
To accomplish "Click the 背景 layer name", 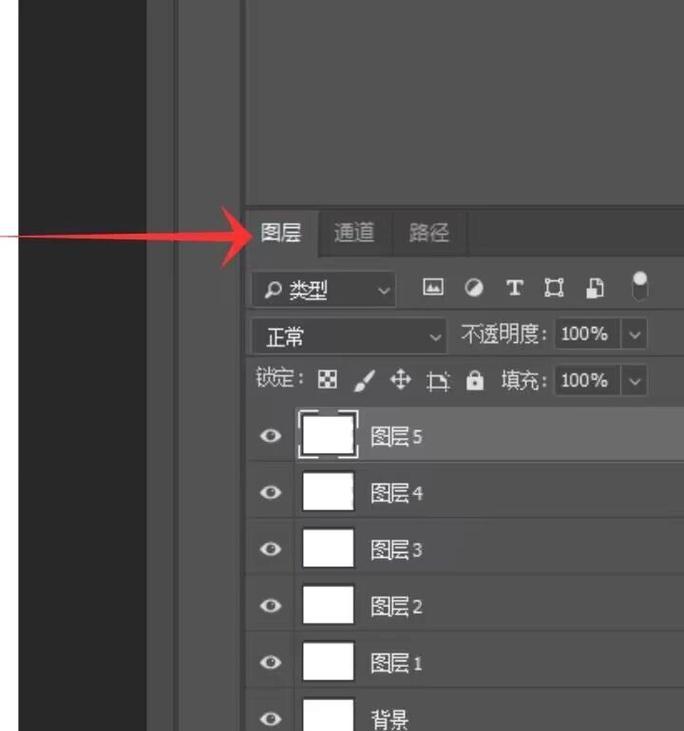I will click(x=390, y=720).
